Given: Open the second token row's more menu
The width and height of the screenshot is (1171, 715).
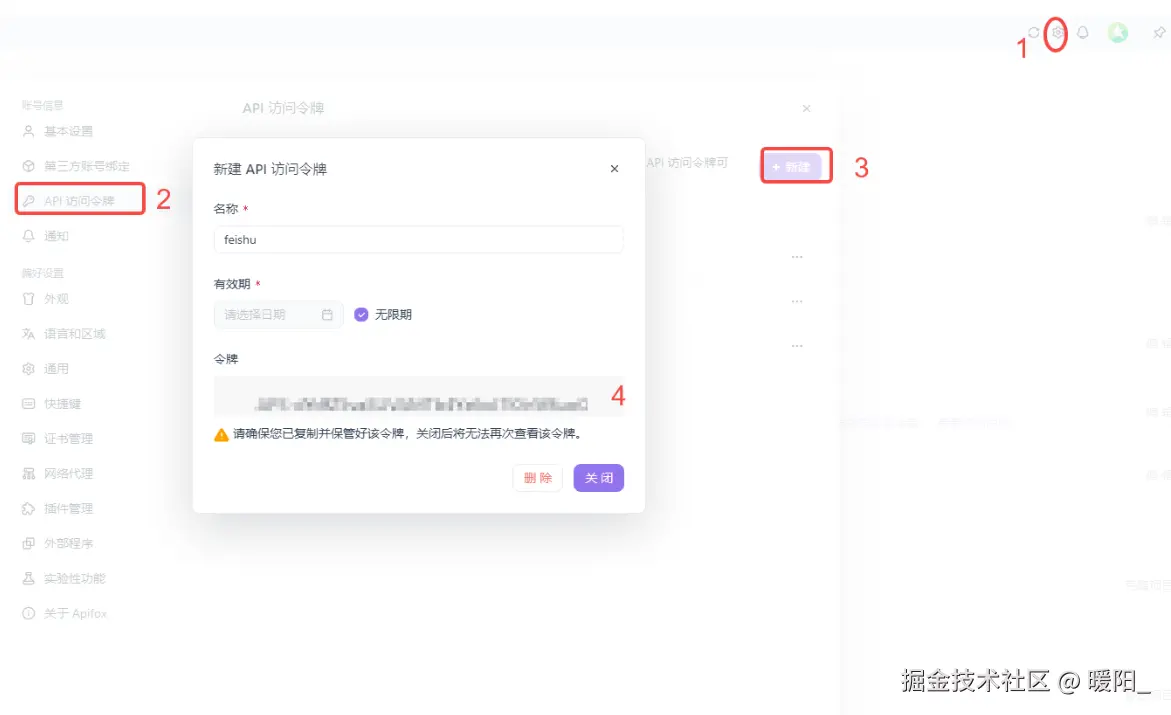Looking at the screenshot, I should pyautogui.click(x=798, y=302).
